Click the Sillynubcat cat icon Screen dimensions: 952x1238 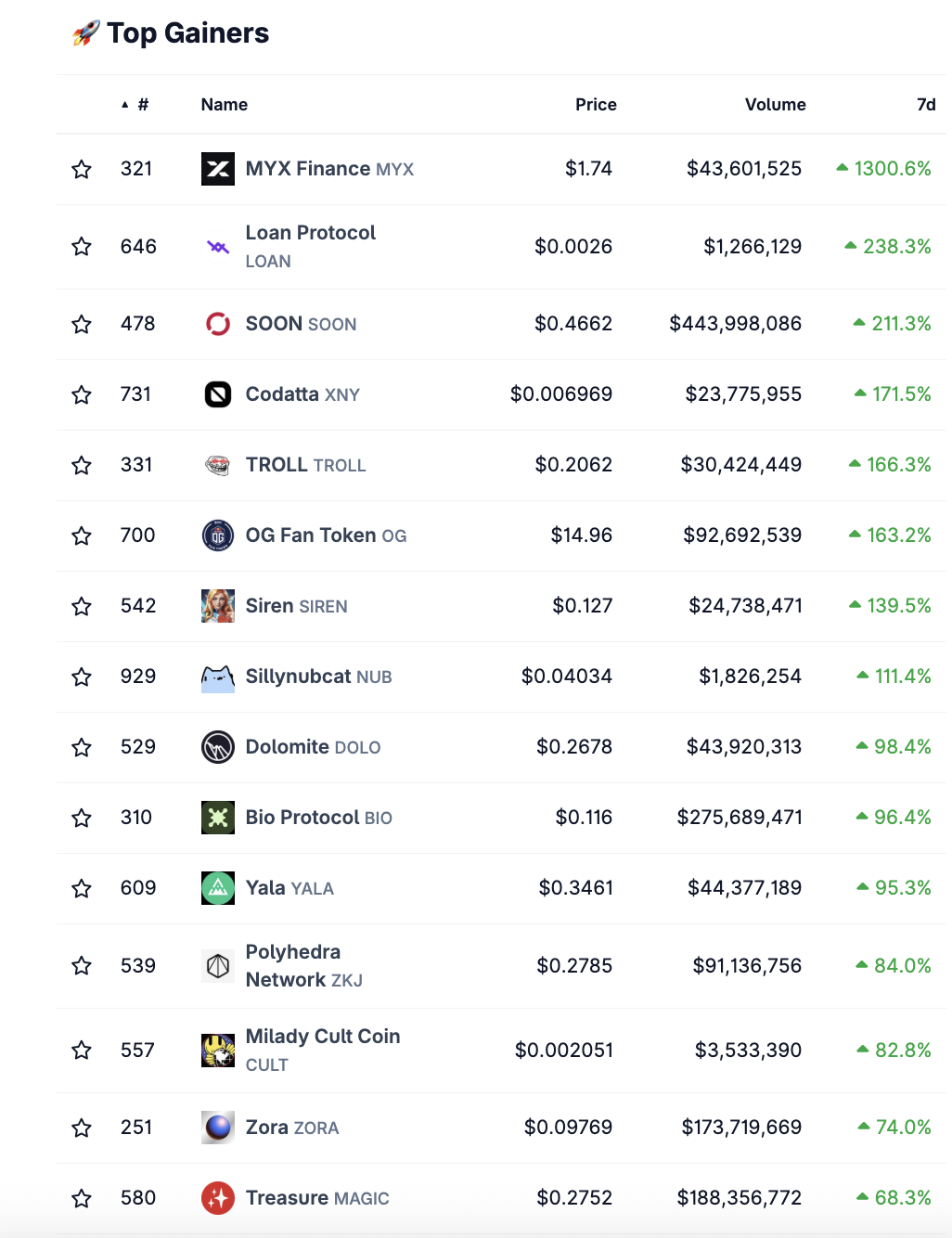(x=218, y=677)
